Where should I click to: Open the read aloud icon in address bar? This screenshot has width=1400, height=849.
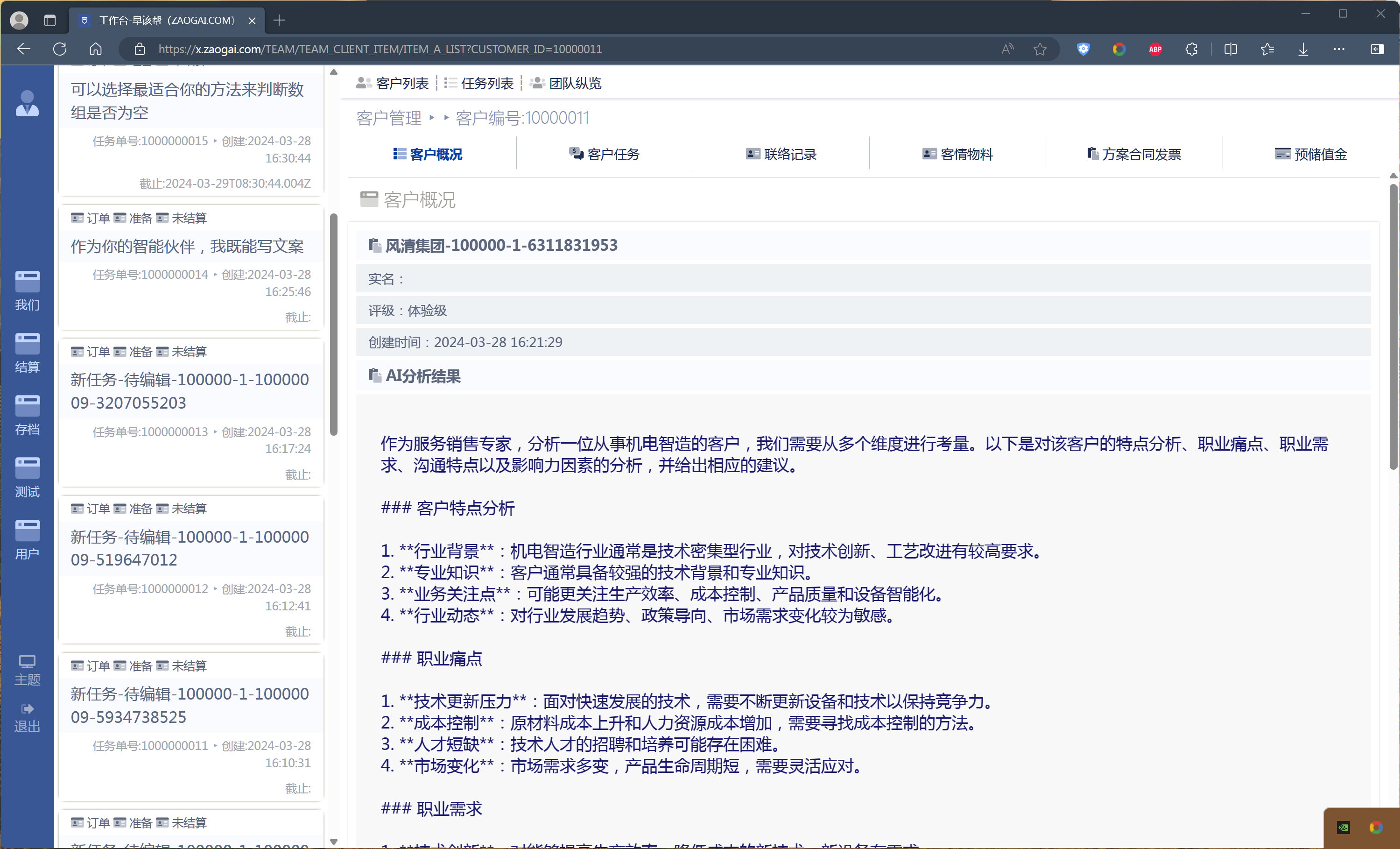pyautogui.click(x=1007, y=49)
